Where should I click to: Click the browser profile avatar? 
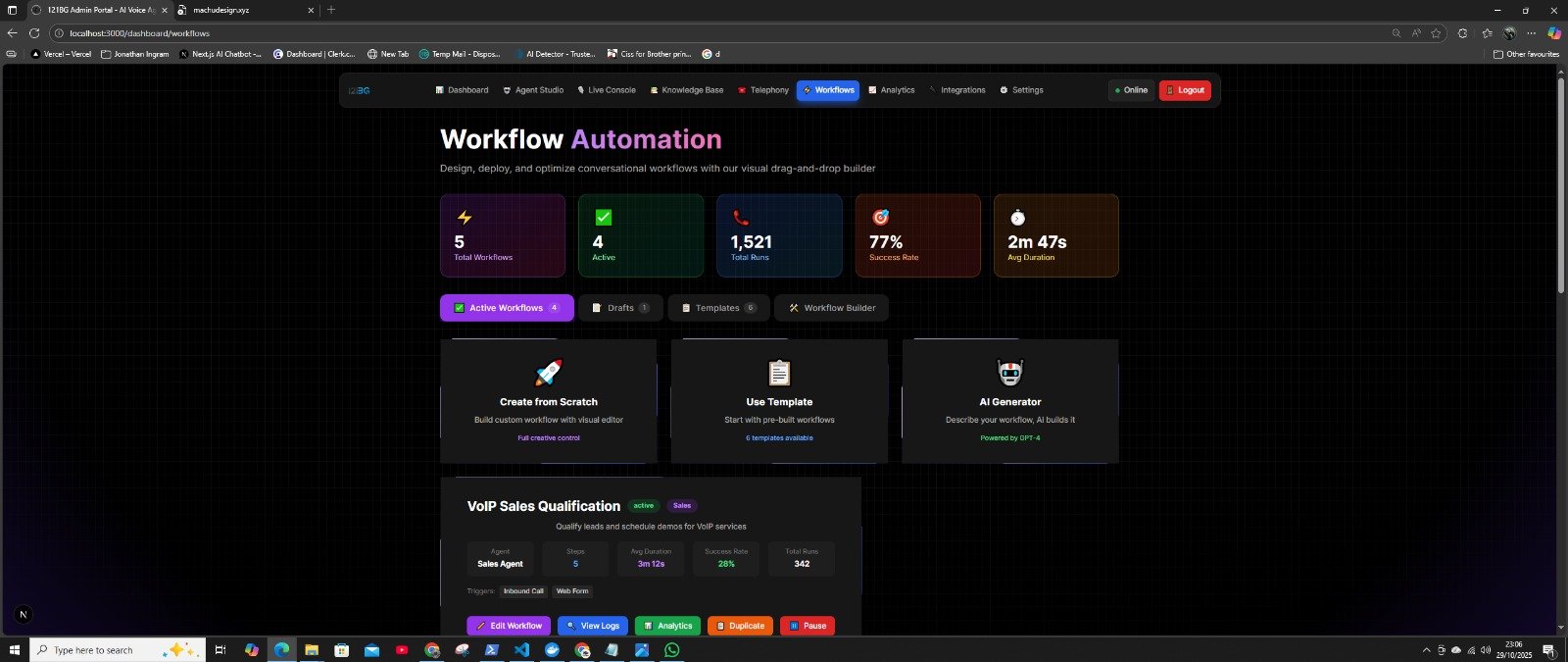click(1509, 33)
